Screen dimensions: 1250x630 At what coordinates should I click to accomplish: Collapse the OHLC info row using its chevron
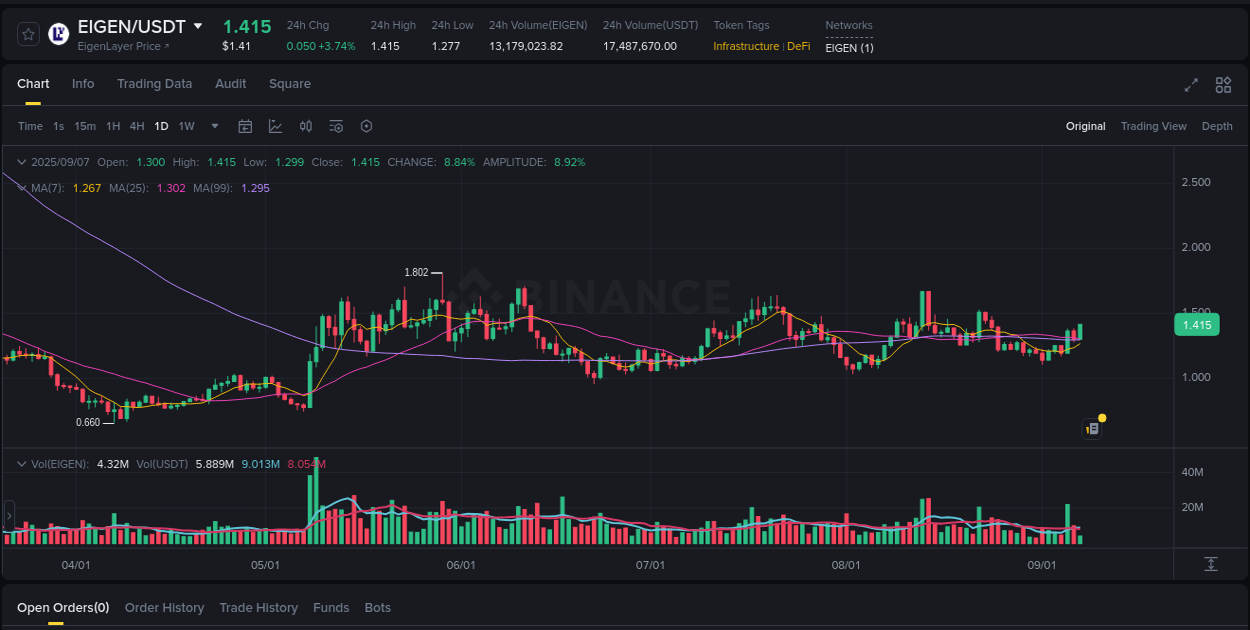[21, 161]
